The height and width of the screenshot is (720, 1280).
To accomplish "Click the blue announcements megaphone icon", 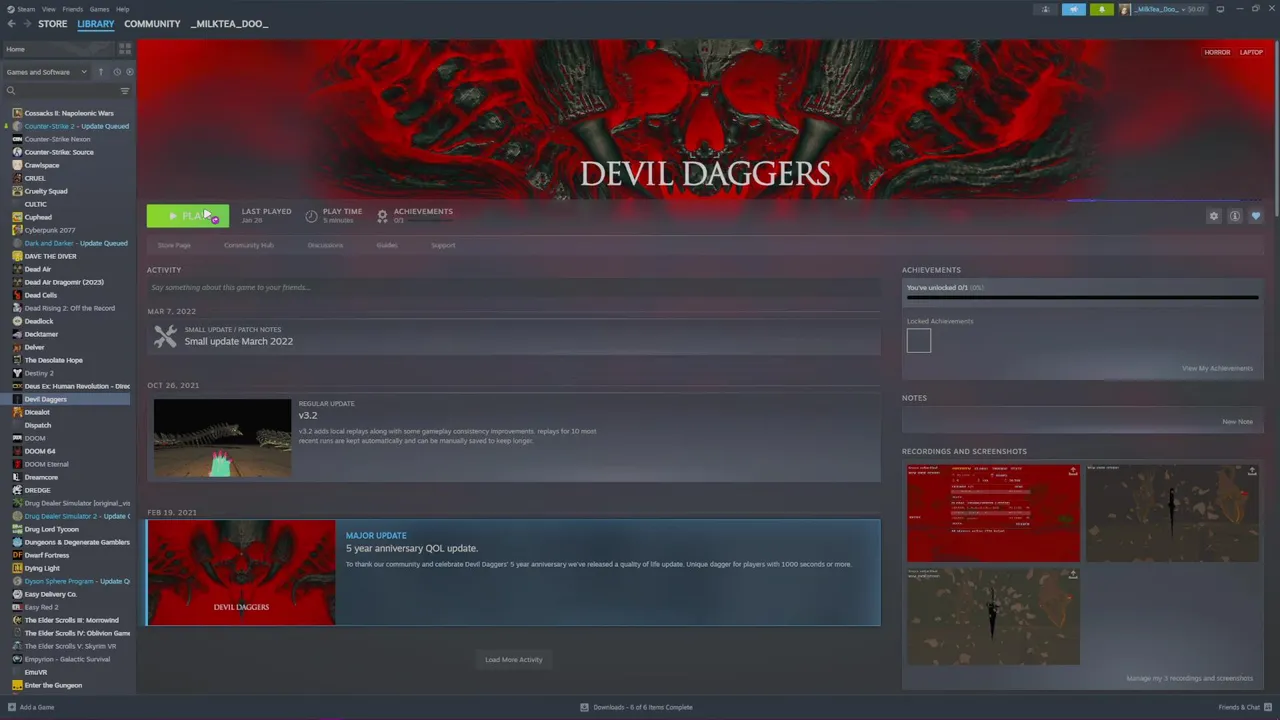I will click(x=1074, y=9).
